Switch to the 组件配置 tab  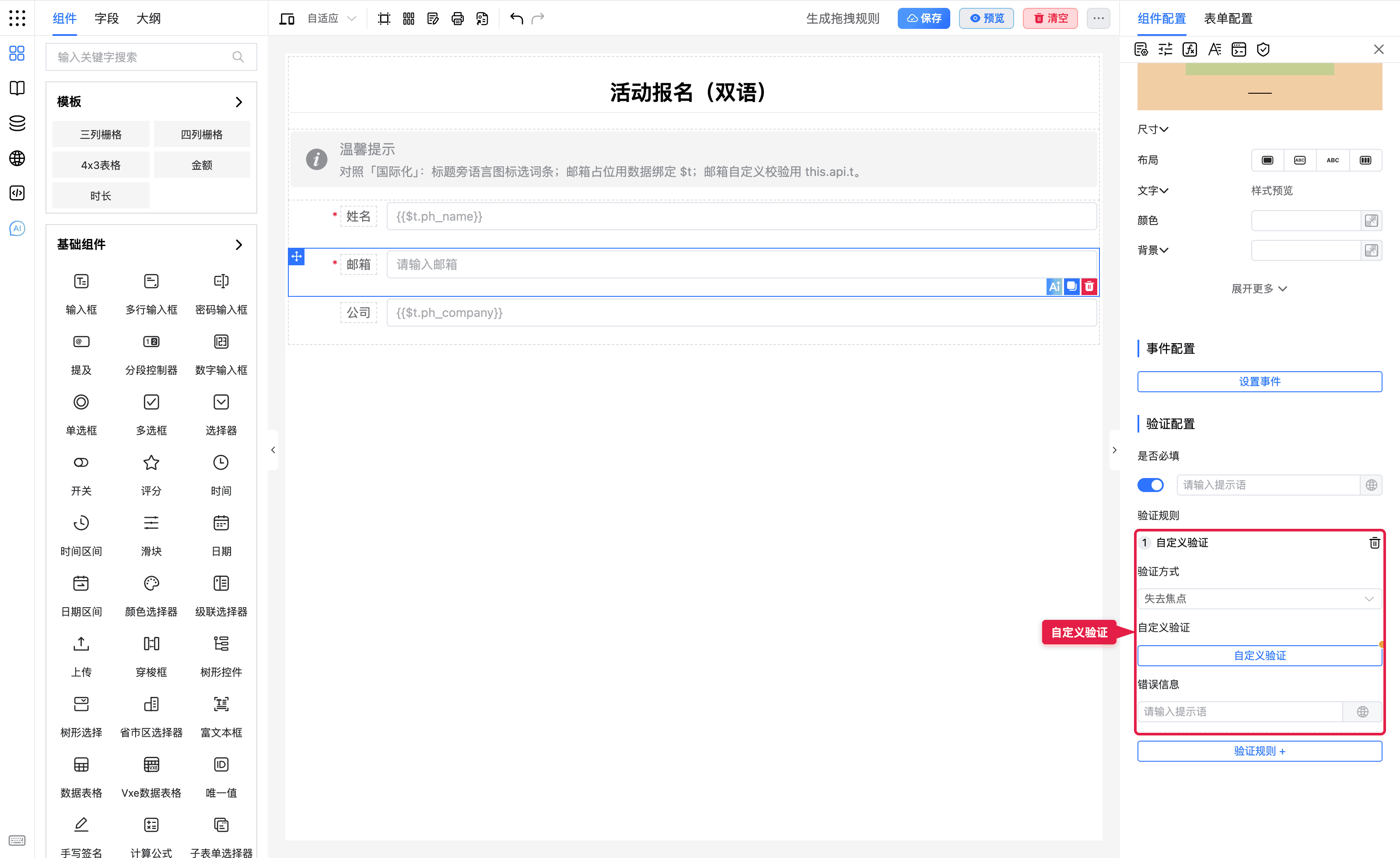(x=1162, y=18)
